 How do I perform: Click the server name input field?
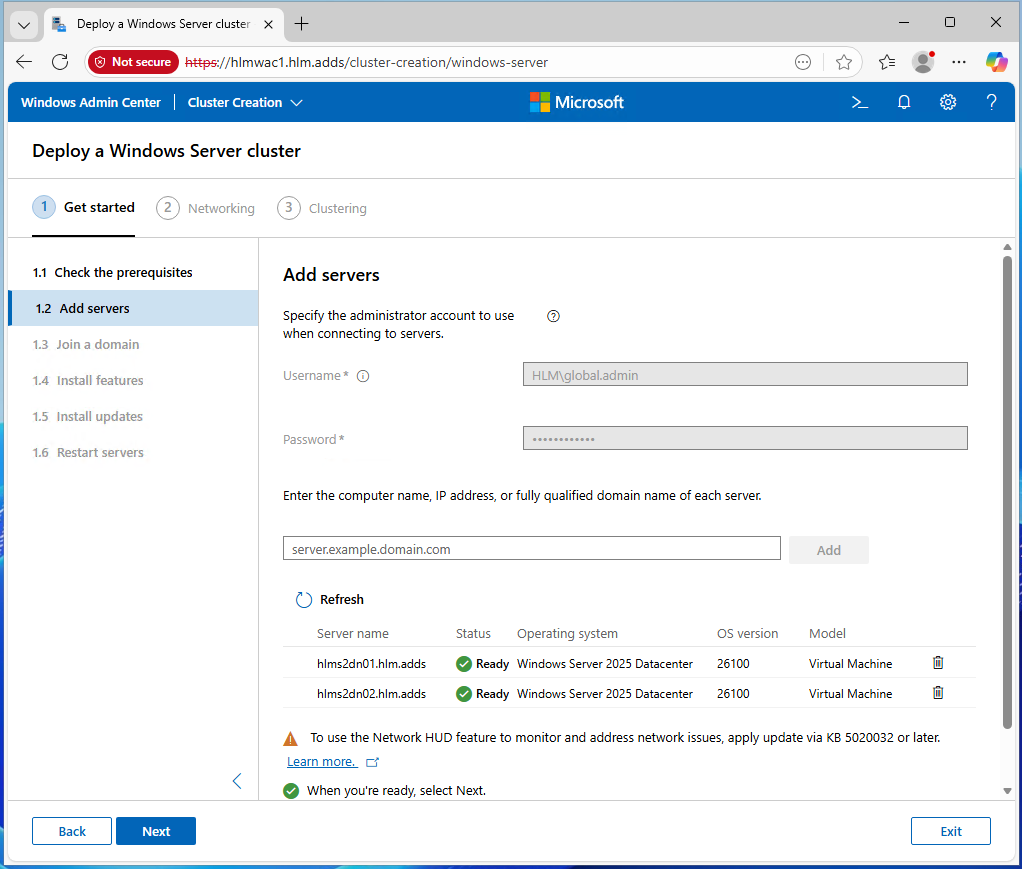point(531,549)
